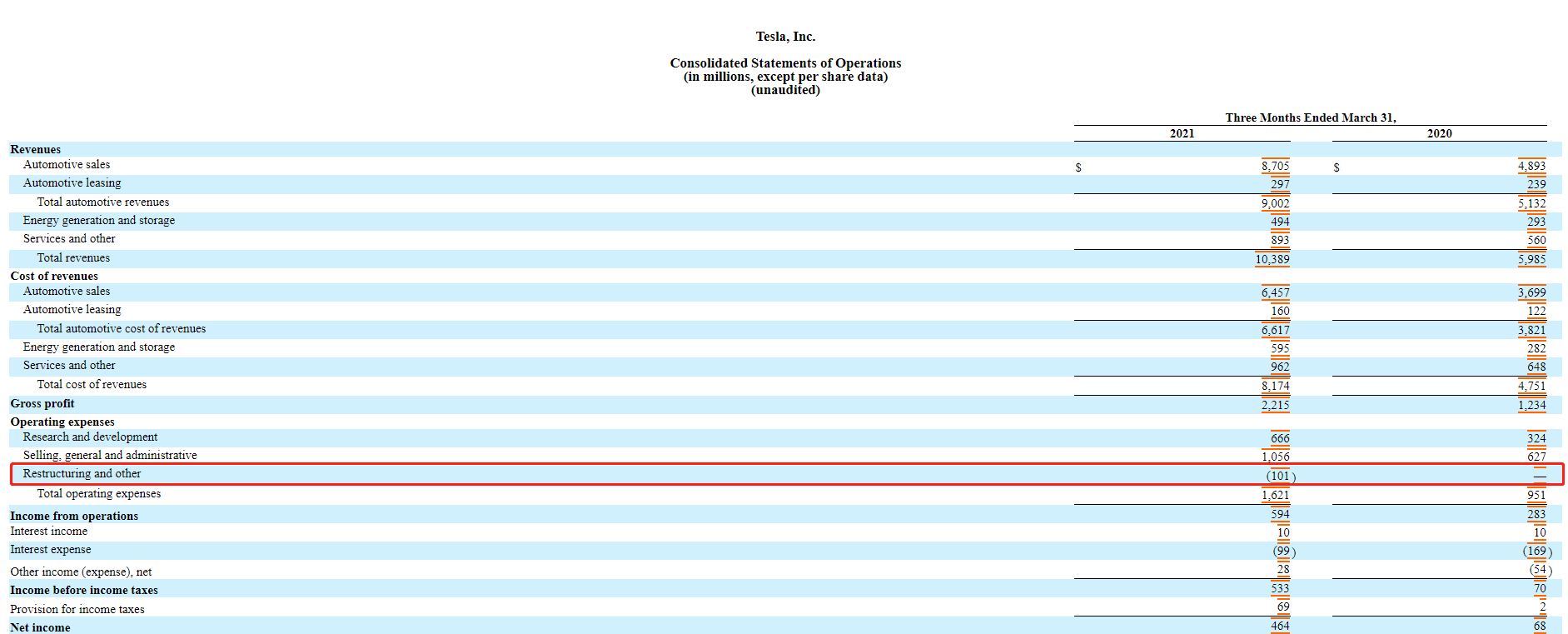Select the 2021 column header
The image size is (1568, 634).
point(1182,133)
